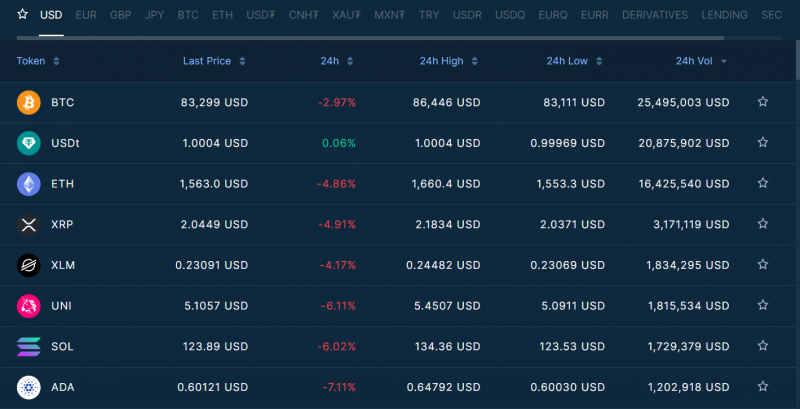Viewport: 800px width, 409px height.
Task: Open the UNI token name
Action: click(x=61, y=306)
